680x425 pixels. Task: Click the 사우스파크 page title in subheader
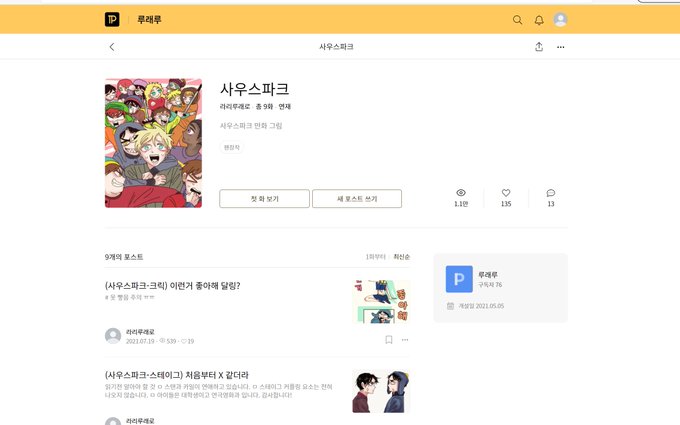(x=336, y=47)
